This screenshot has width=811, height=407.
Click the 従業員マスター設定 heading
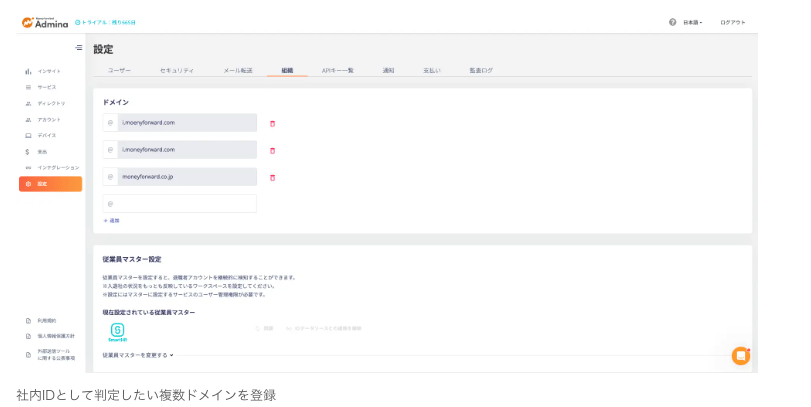coord(132,259)
